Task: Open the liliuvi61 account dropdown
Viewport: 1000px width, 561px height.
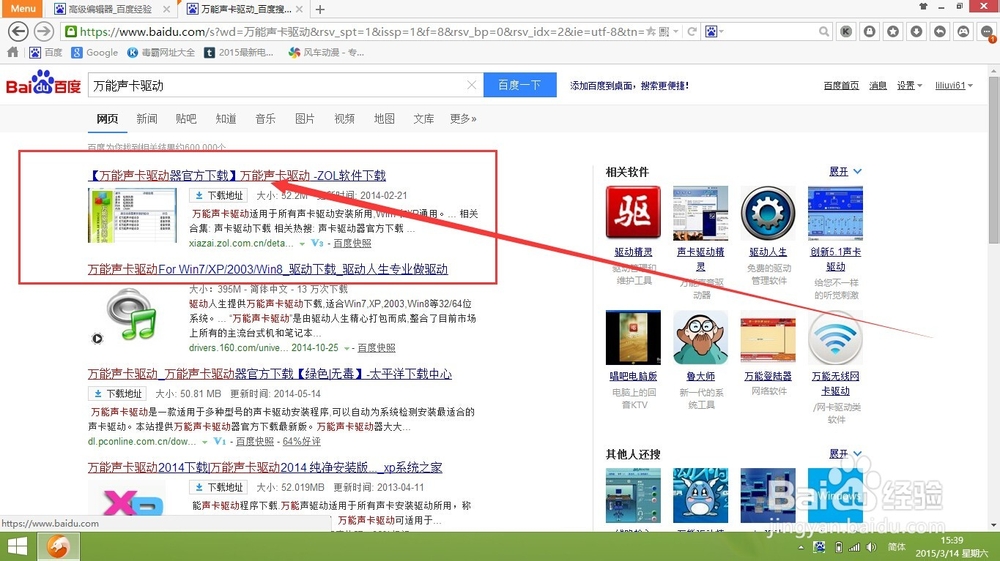Action: pos(954,85)
